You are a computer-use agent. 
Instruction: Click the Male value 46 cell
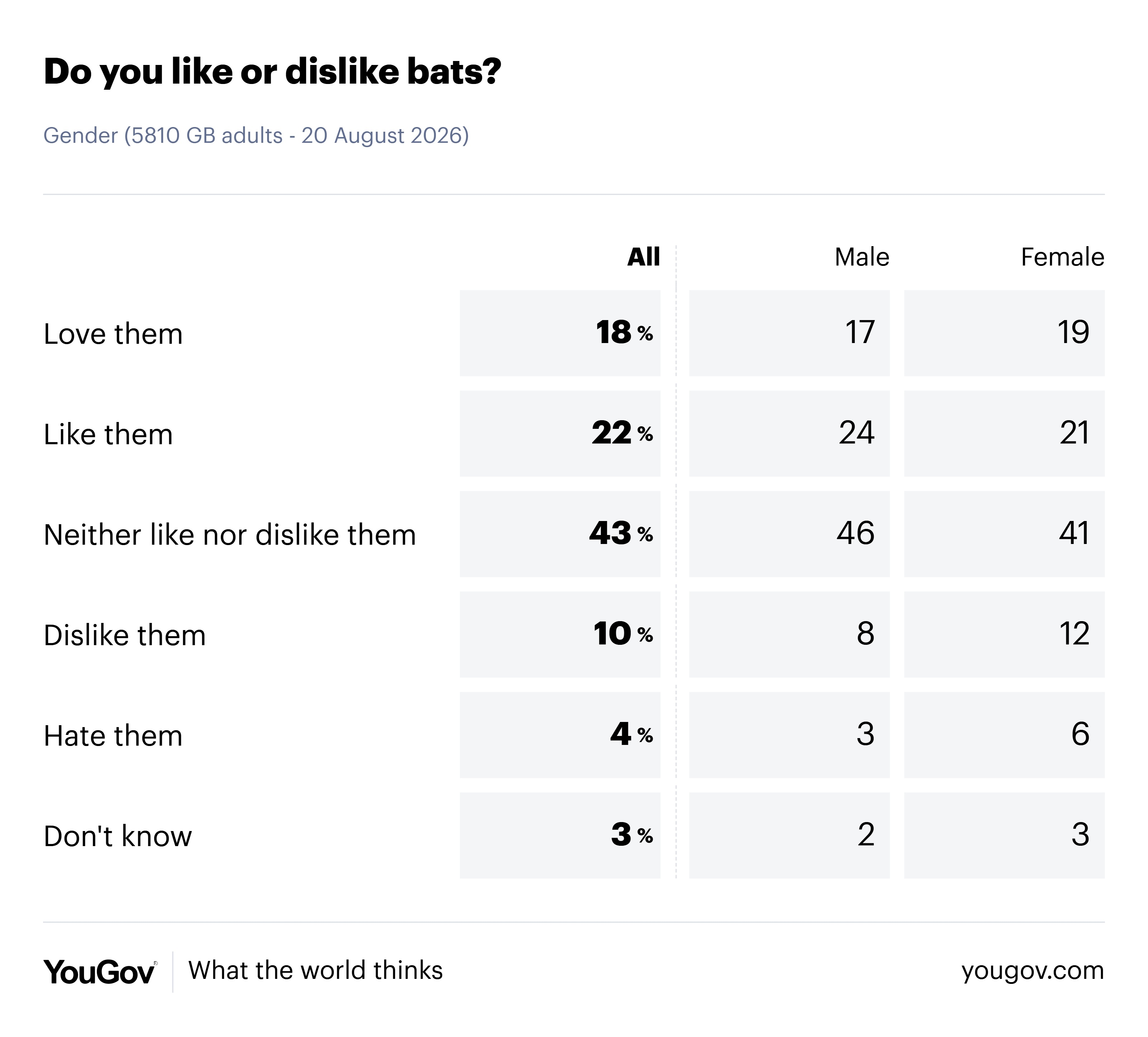[789, 534]
